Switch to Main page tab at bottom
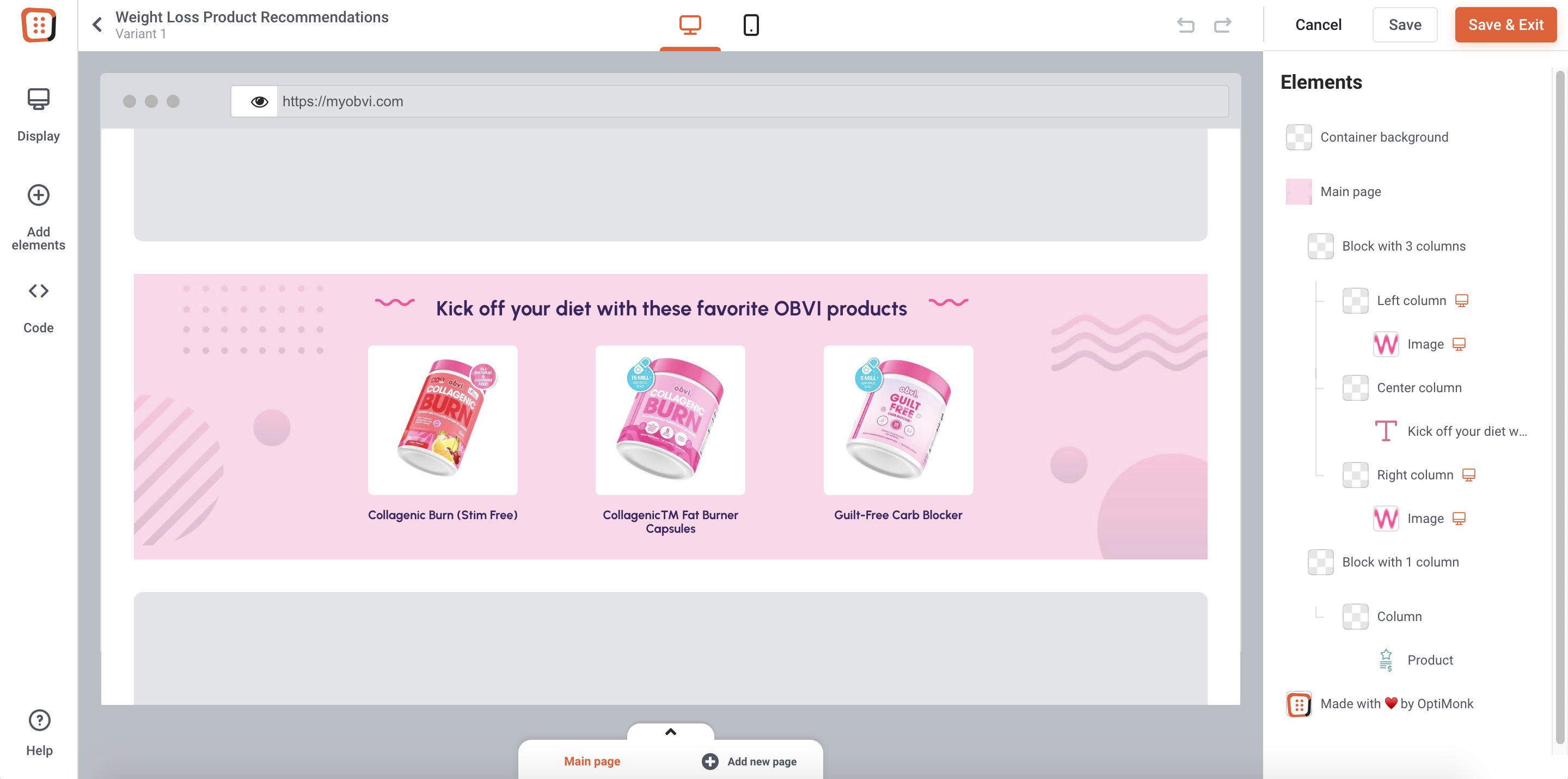1568x779 pixels. [x=592, y=762]
